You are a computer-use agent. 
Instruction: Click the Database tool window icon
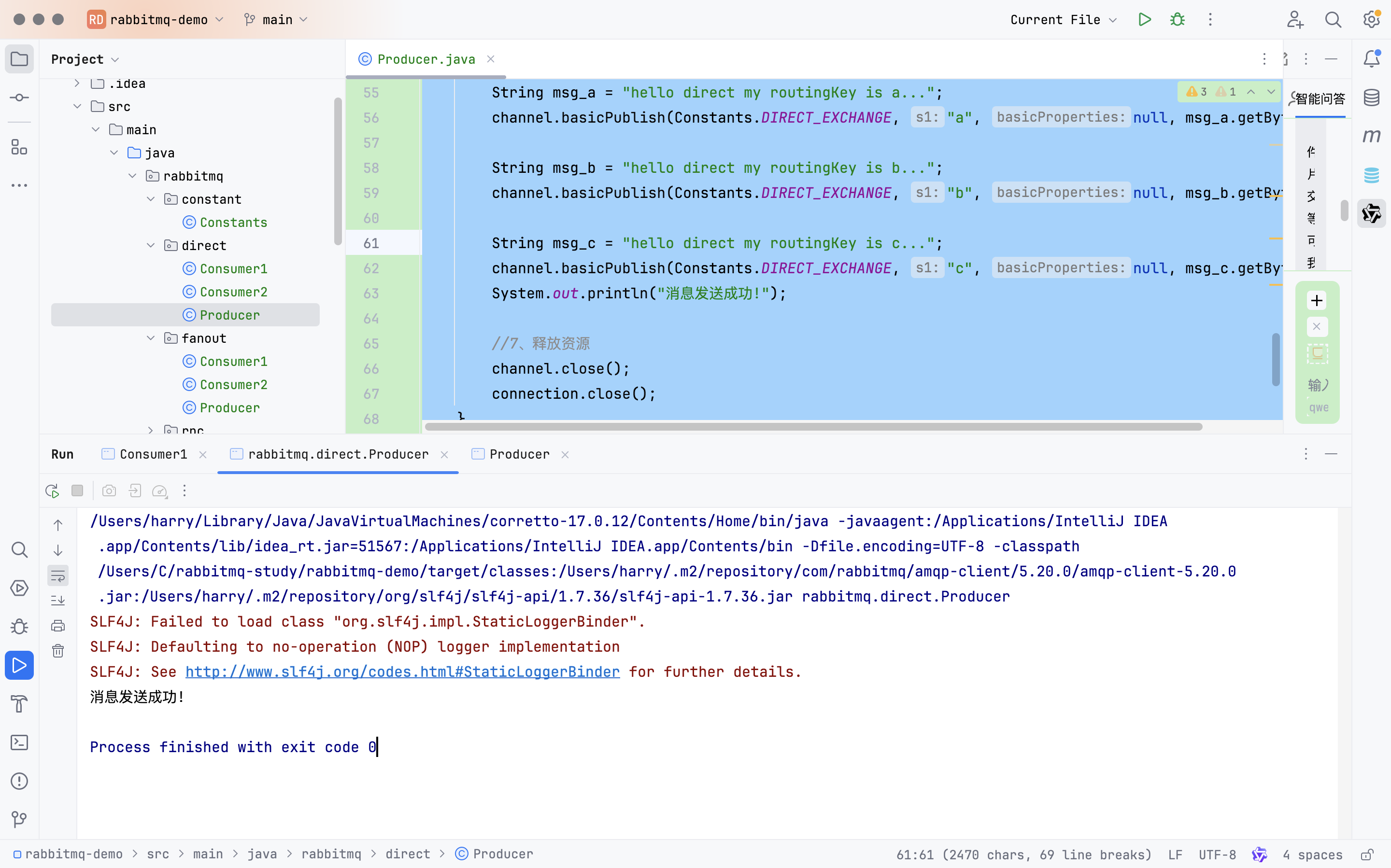[x=1372, y=98]
